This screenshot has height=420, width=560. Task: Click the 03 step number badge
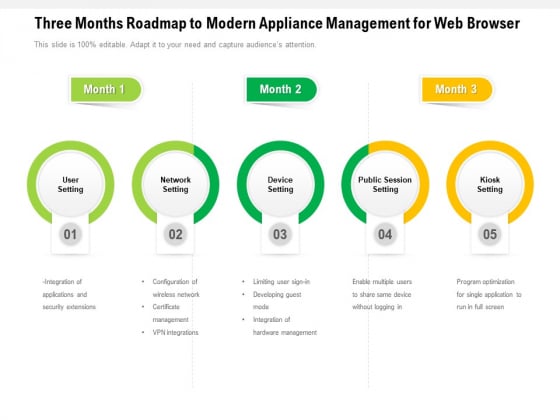tap(280, 234)
